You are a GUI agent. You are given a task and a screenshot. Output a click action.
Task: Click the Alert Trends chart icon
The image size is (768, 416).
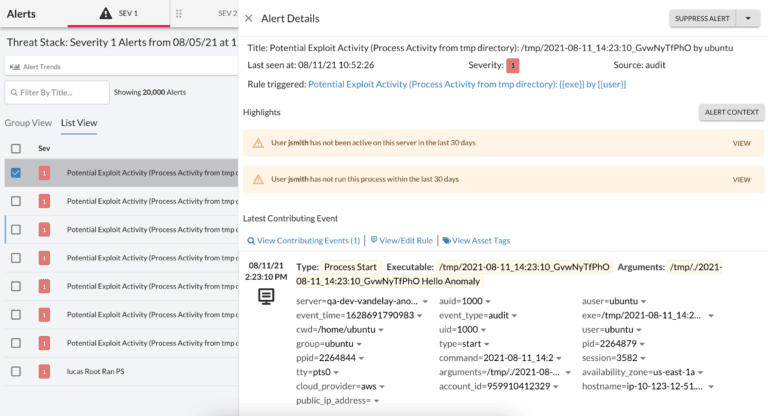[14, 67]
